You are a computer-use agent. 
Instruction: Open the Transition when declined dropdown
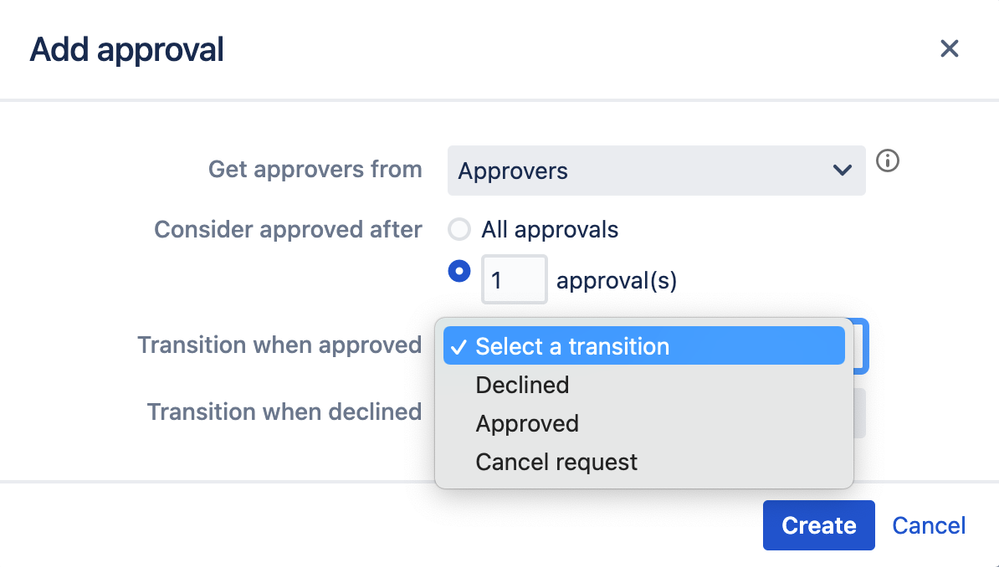click(858, 412)
